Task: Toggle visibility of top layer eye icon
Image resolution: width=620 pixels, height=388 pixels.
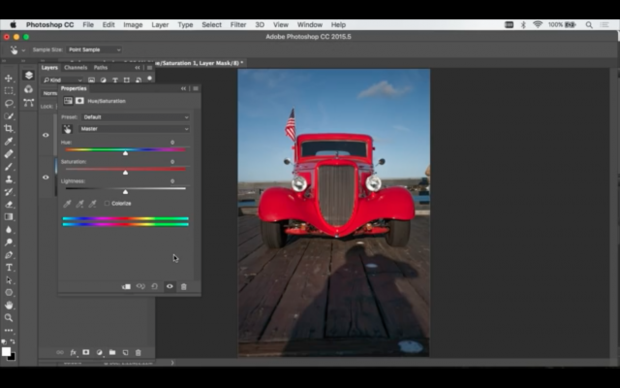Action: (46, 135)
